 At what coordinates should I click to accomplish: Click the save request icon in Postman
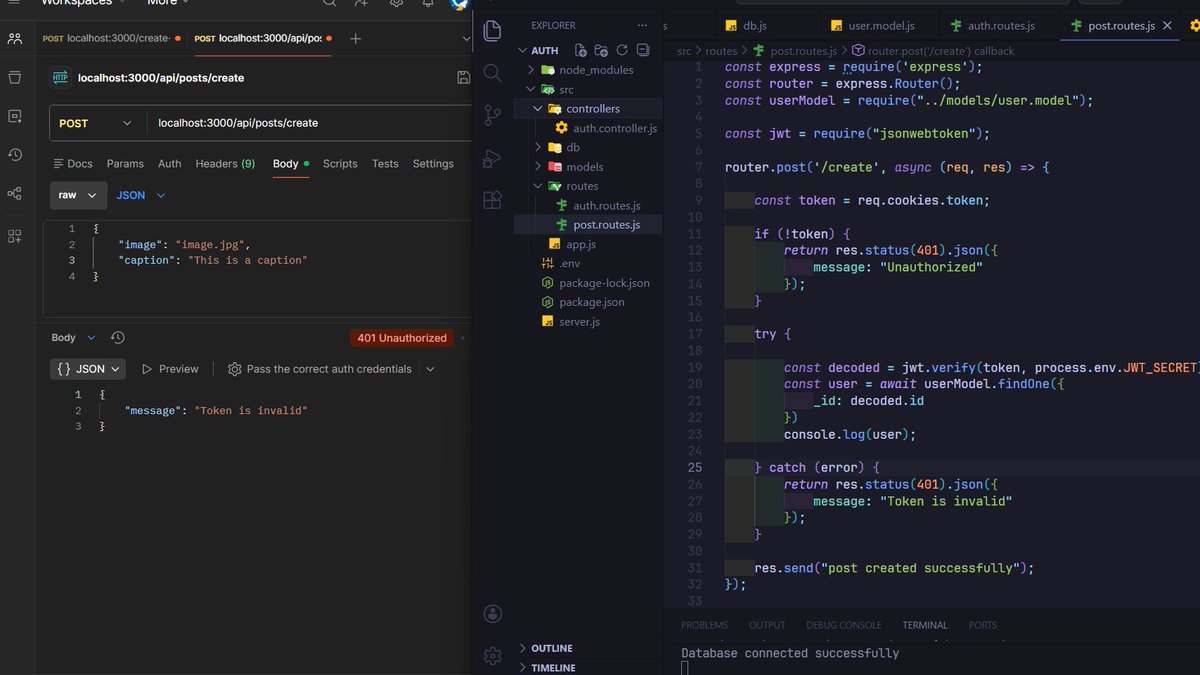click(463, 77)
